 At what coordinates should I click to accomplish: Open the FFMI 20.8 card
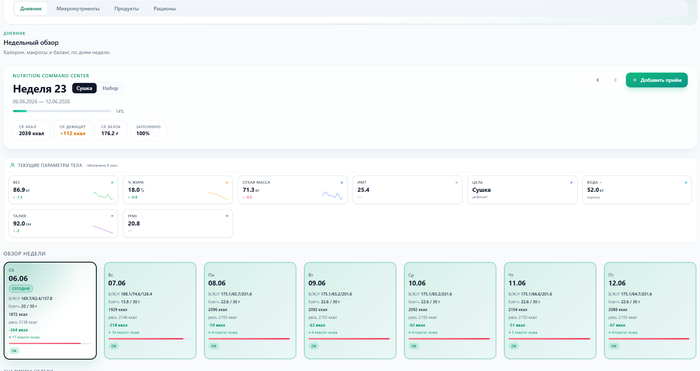pos(178,223)
